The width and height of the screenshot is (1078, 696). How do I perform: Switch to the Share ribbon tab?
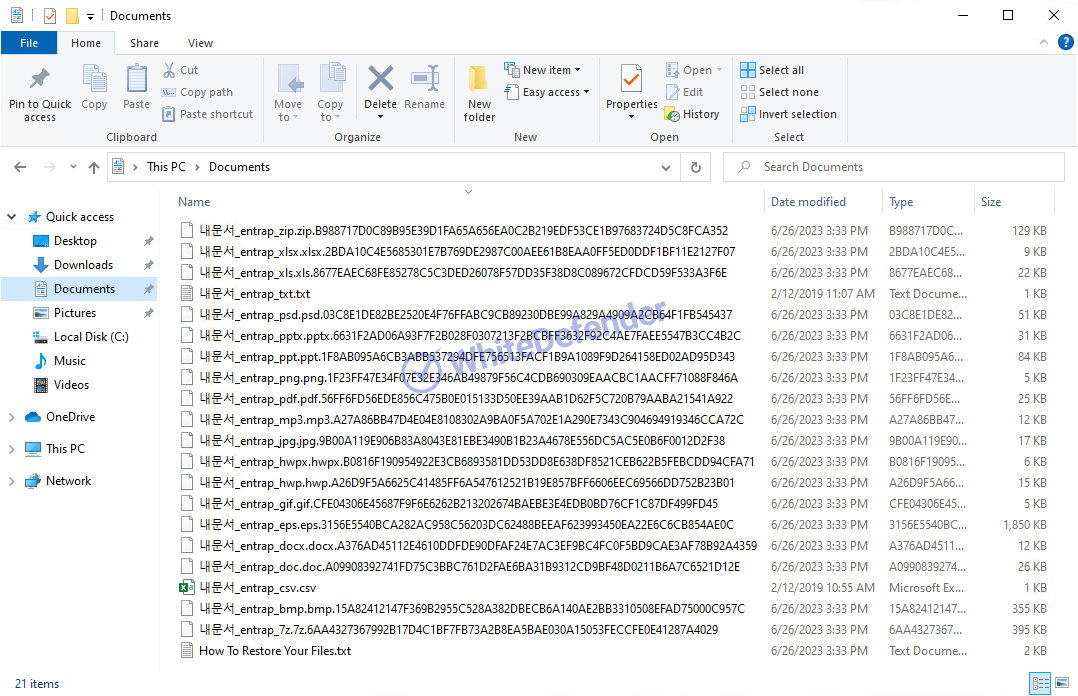pyautogui.click(x=144, y=43)
